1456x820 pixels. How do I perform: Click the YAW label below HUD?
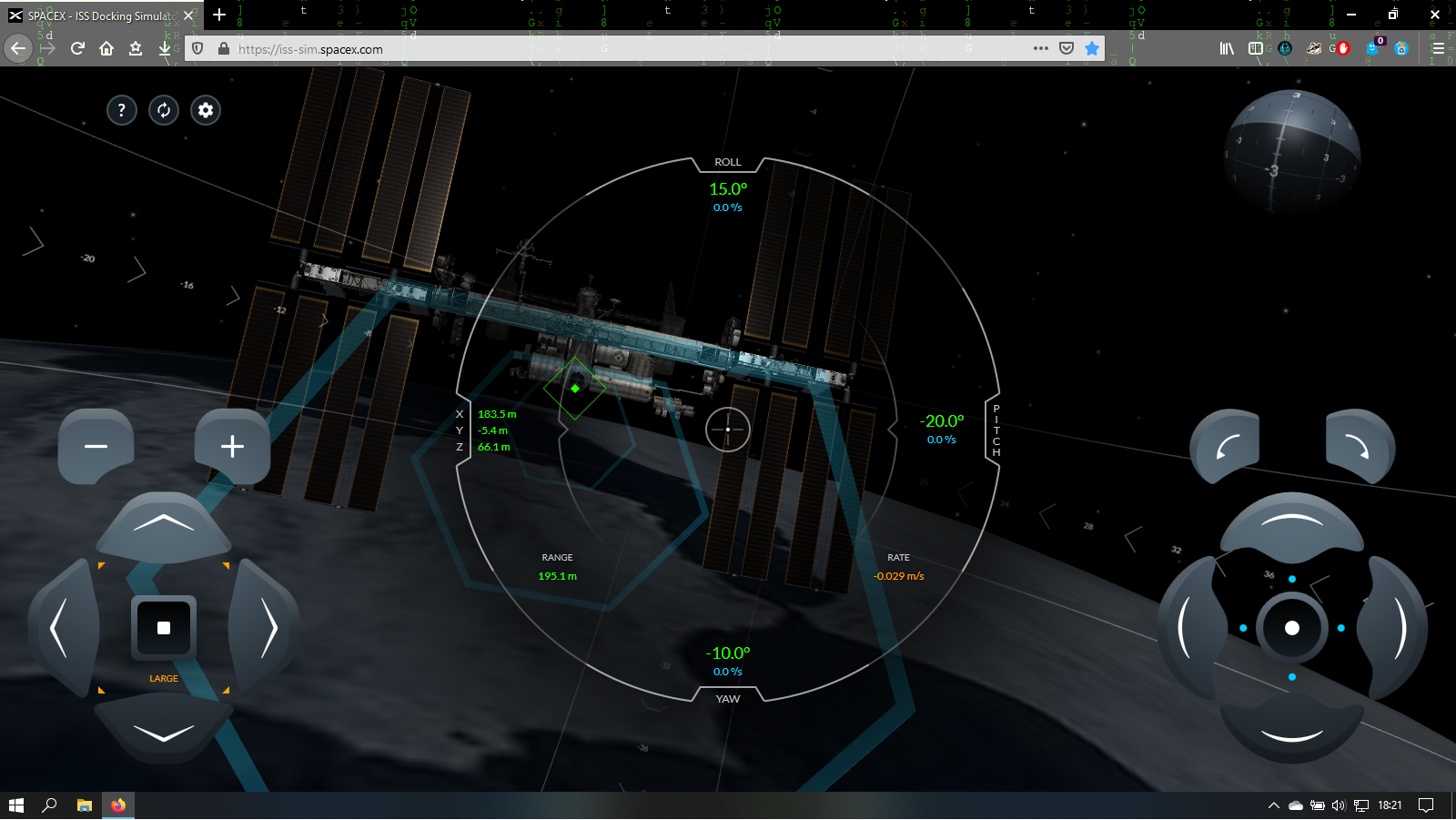(728, 699)
